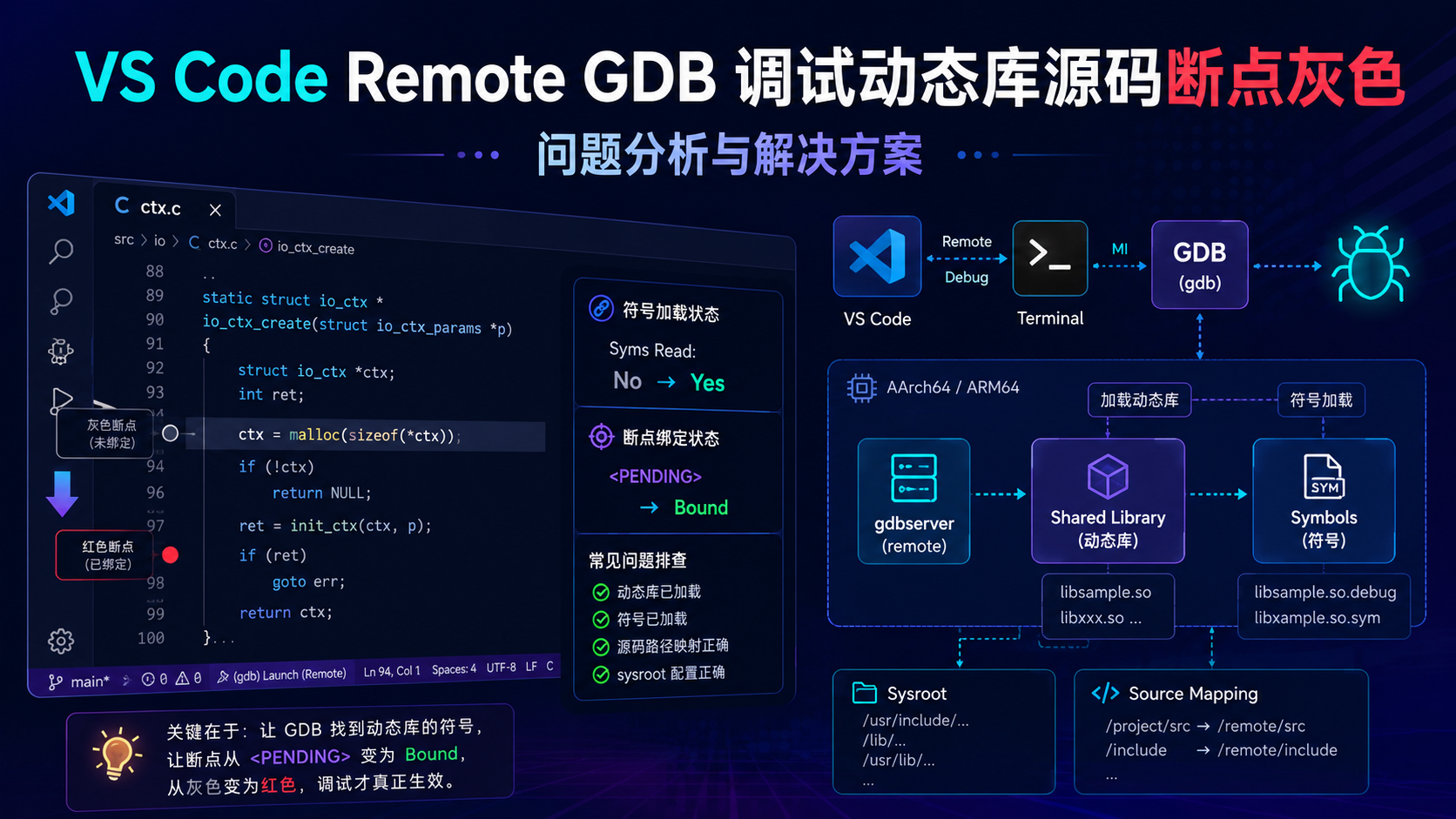Click the warning triangle count in the status bar
The image size is (1456, 819).
189,678
